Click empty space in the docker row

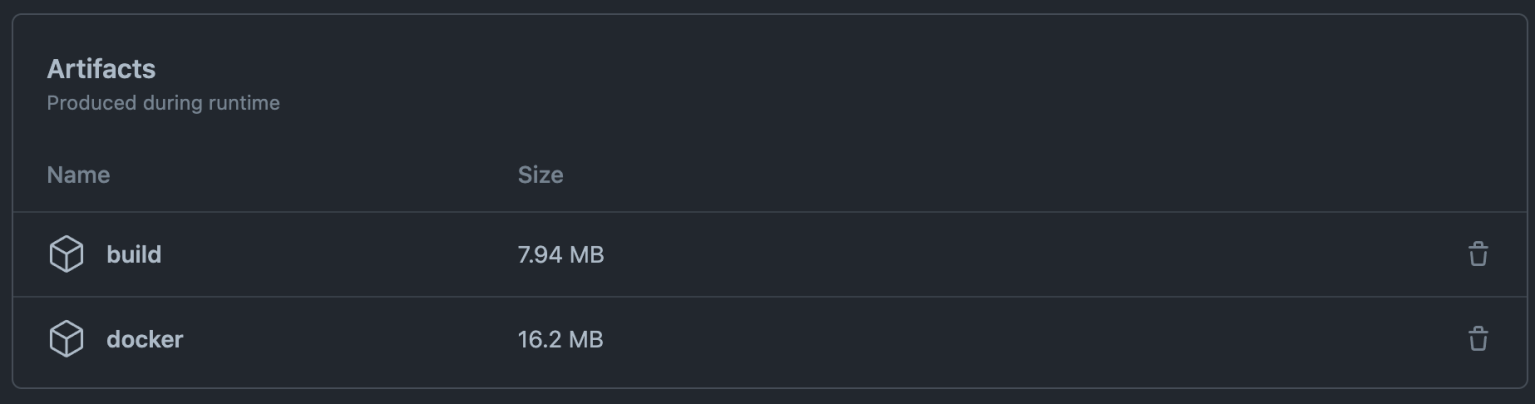coord(1000,339)
